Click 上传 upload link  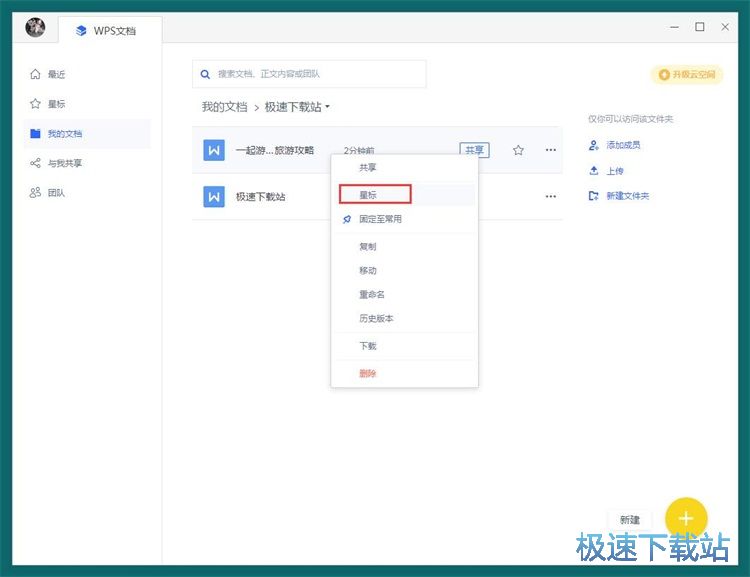606,171
